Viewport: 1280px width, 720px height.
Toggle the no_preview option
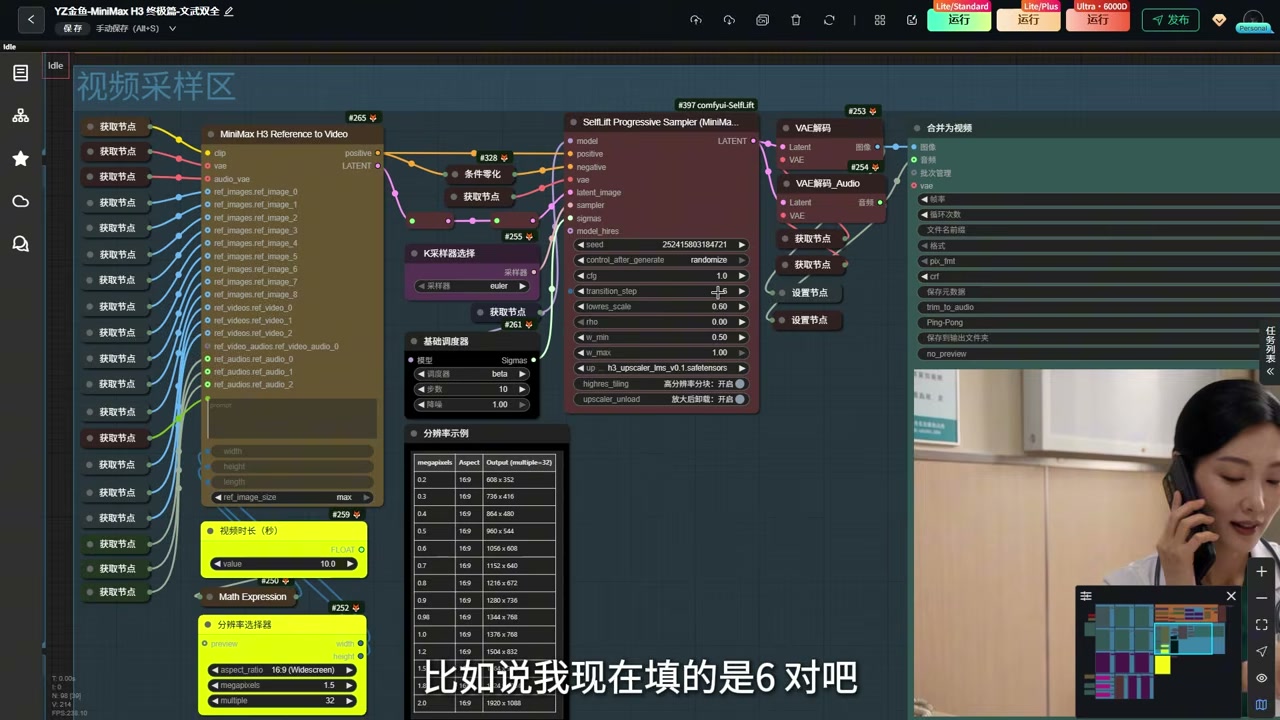click(1096, 353)
